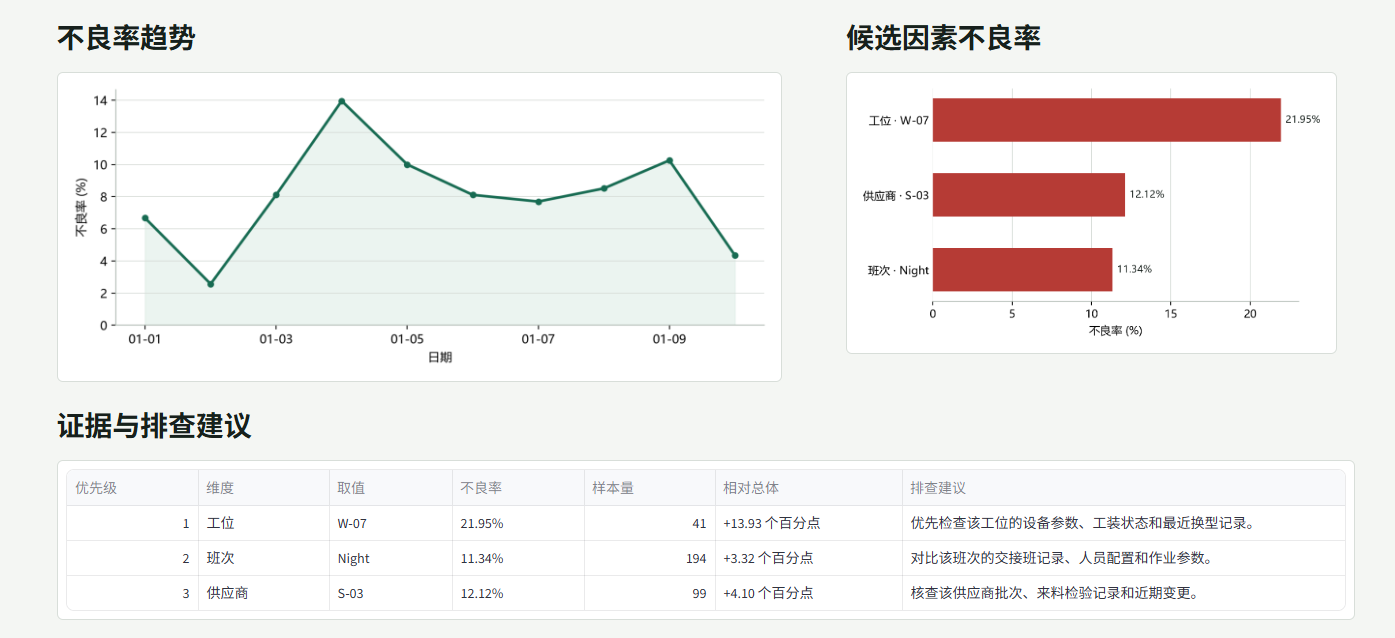Click the advice about 来料检验记录
Image resolution: width=1395 pixels, height=638 pixels.
pyautogui.click(x=1124, y=593)
